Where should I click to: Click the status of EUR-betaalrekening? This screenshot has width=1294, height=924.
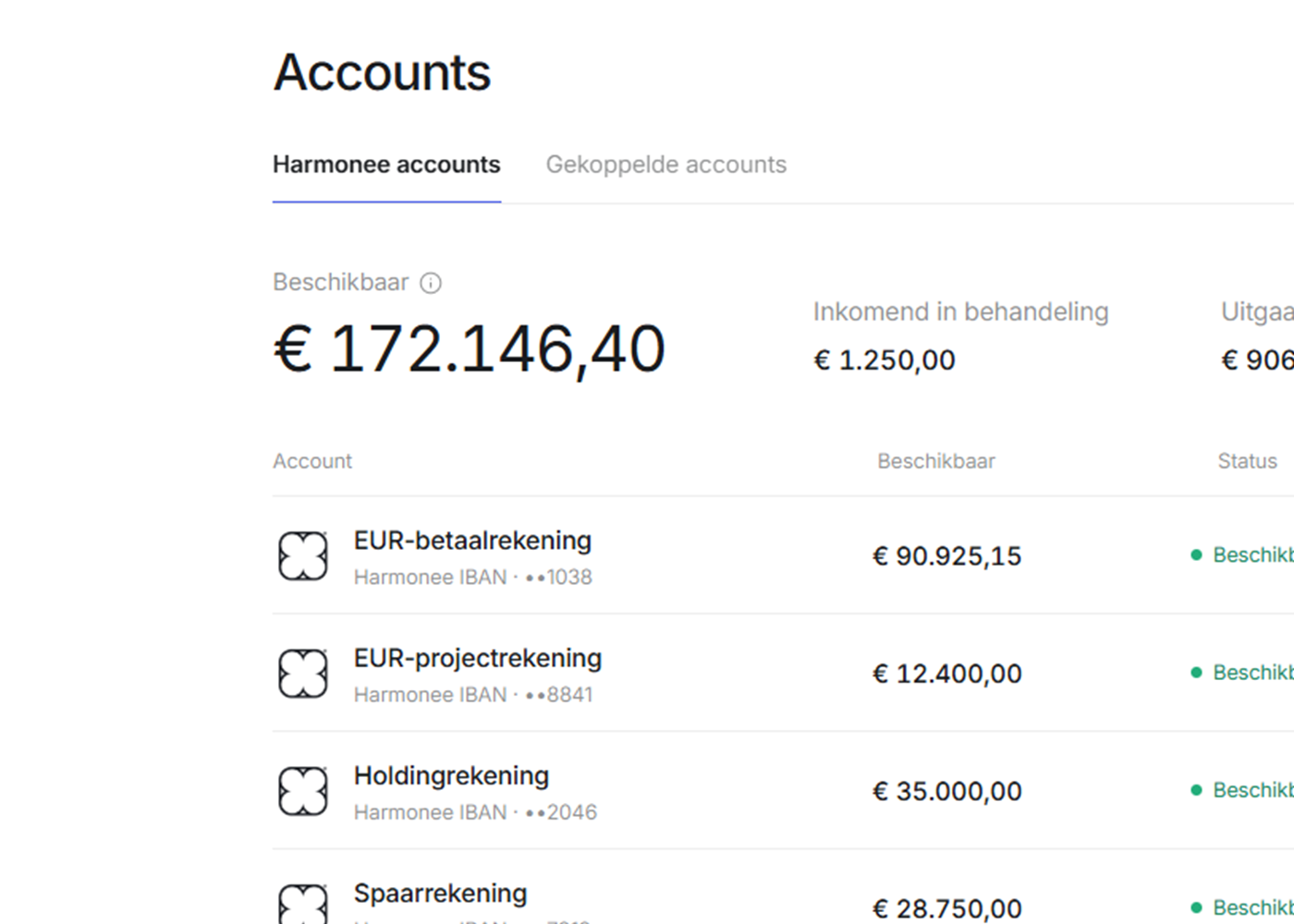(x=1242, y=555)
